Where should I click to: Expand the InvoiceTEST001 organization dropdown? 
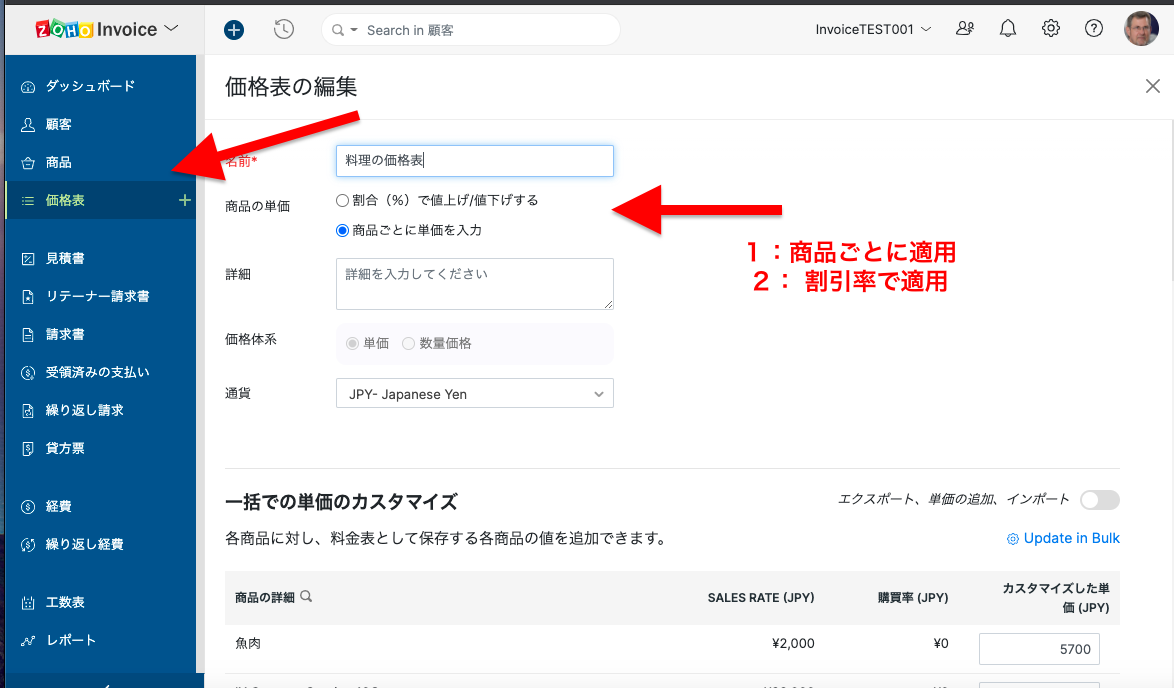click(873, 30)
